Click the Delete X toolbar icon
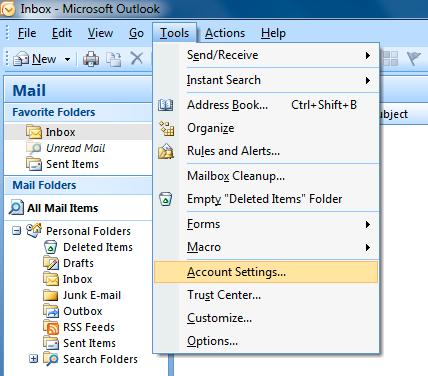428x376 pixels. [137, 58]
